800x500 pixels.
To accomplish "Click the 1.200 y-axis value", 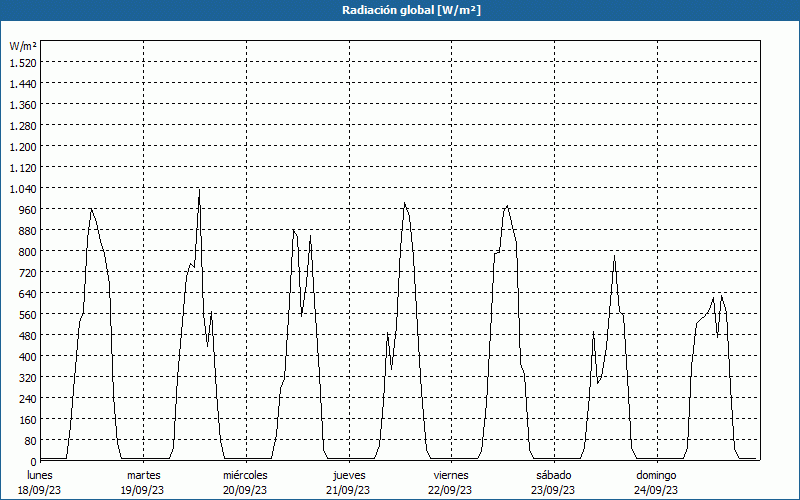I will 23,146.
